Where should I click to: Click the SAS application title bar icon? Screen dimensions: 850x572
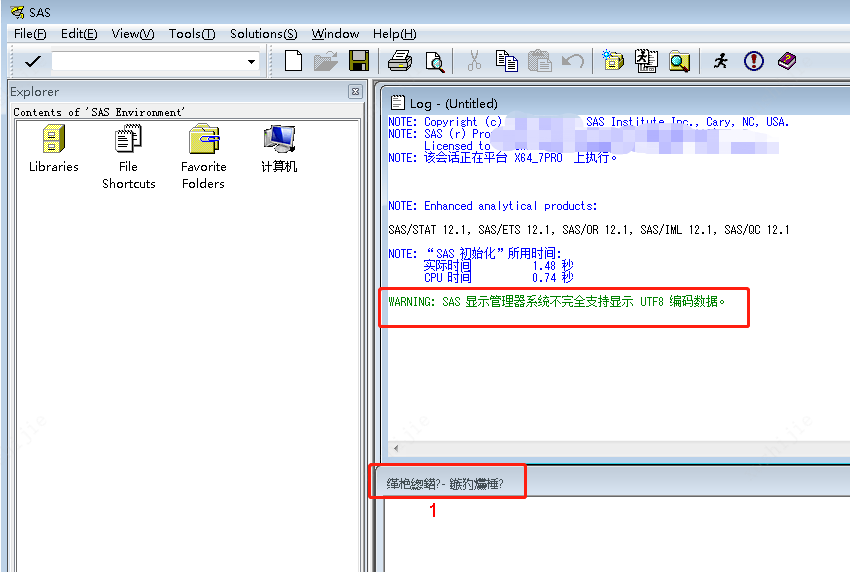17,11
